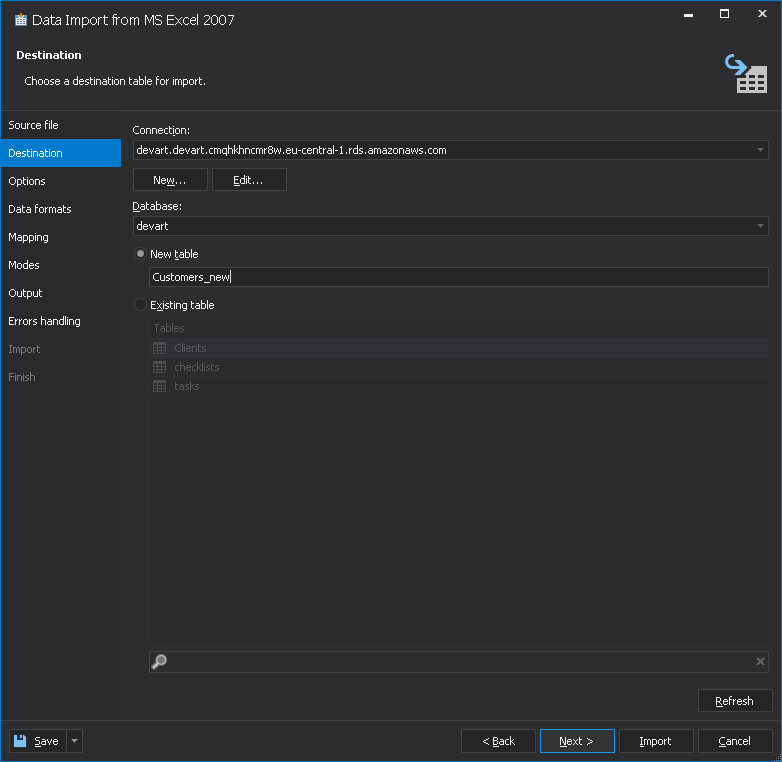Open the Options wizard page
This screenshot has height=762, width=782.
point(60,181)
